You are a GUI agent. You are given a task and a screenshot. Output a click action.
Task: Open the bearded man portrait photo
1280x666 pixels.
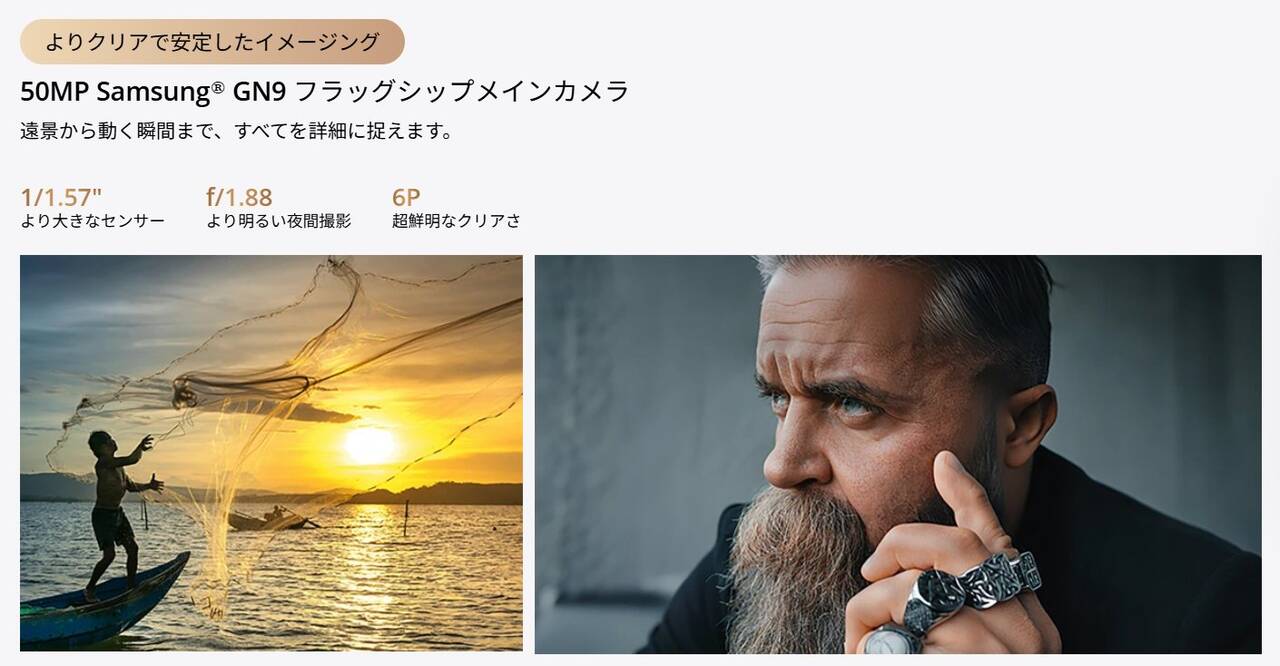[x=898, y=454]
